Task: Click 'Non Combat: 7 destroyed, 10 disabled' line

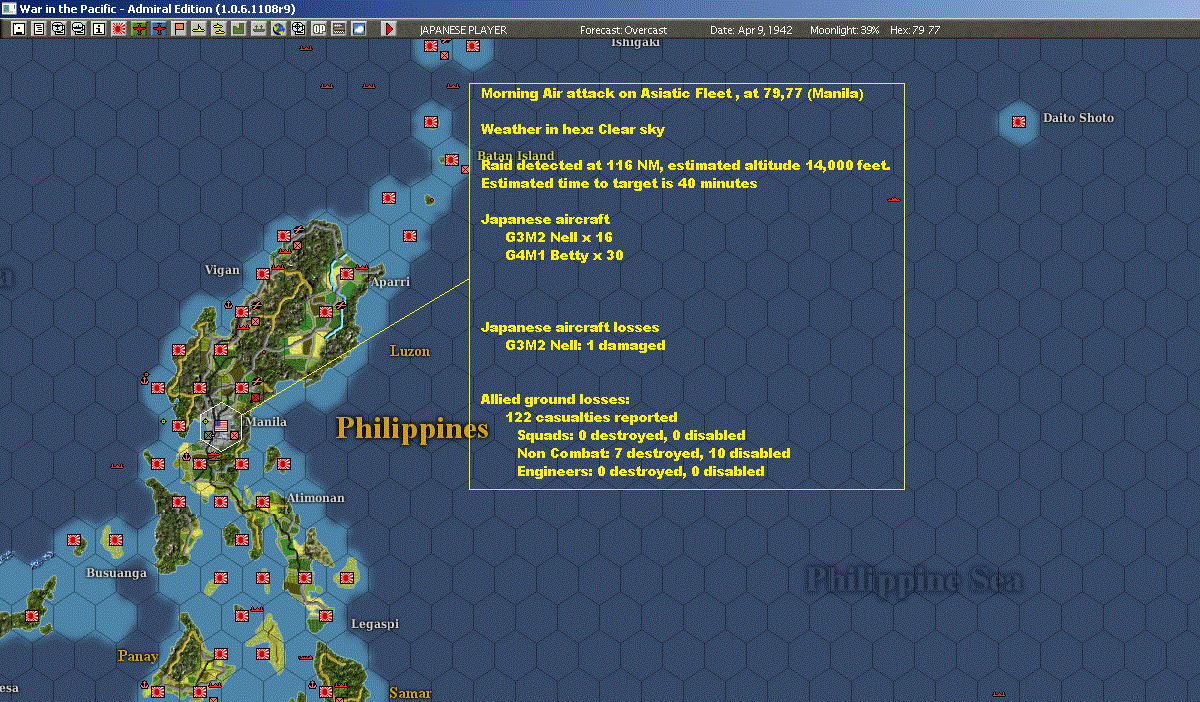Action: point(654,453)
